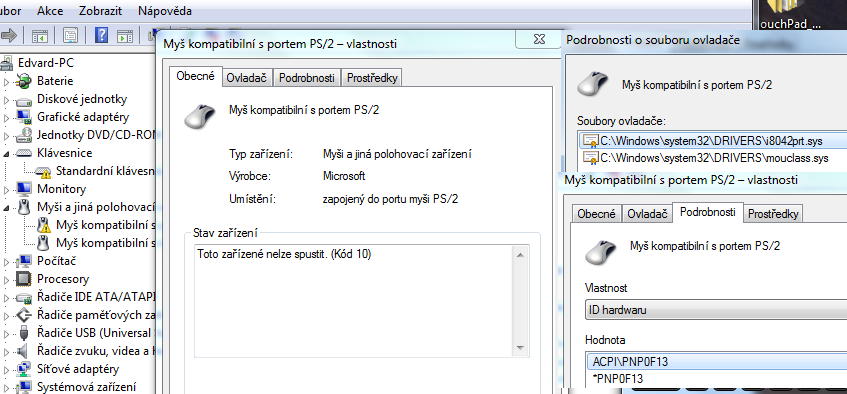Select Obecné tab in the ID hardwaru dialog

[x=596, y=213]
